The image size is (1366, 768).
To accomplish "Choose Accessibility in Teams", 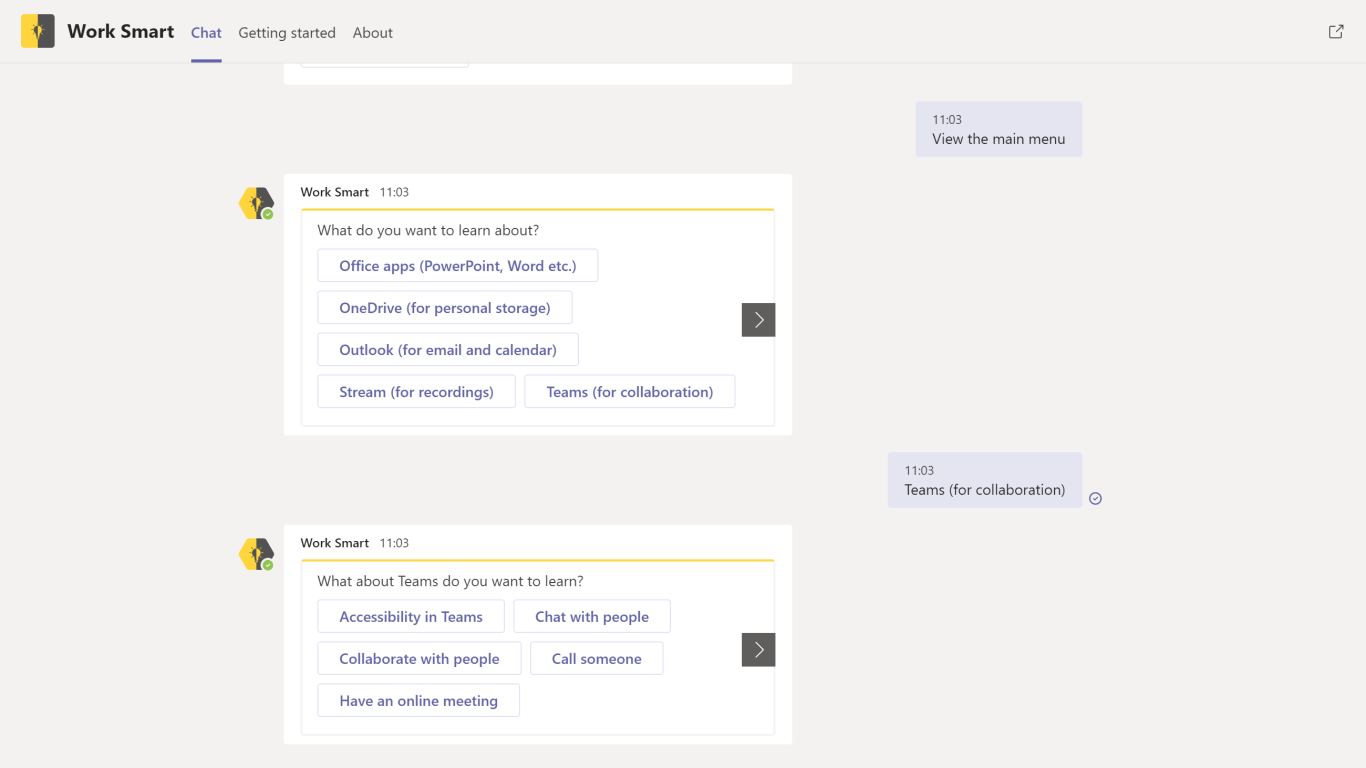I will (x=411, y=617).
